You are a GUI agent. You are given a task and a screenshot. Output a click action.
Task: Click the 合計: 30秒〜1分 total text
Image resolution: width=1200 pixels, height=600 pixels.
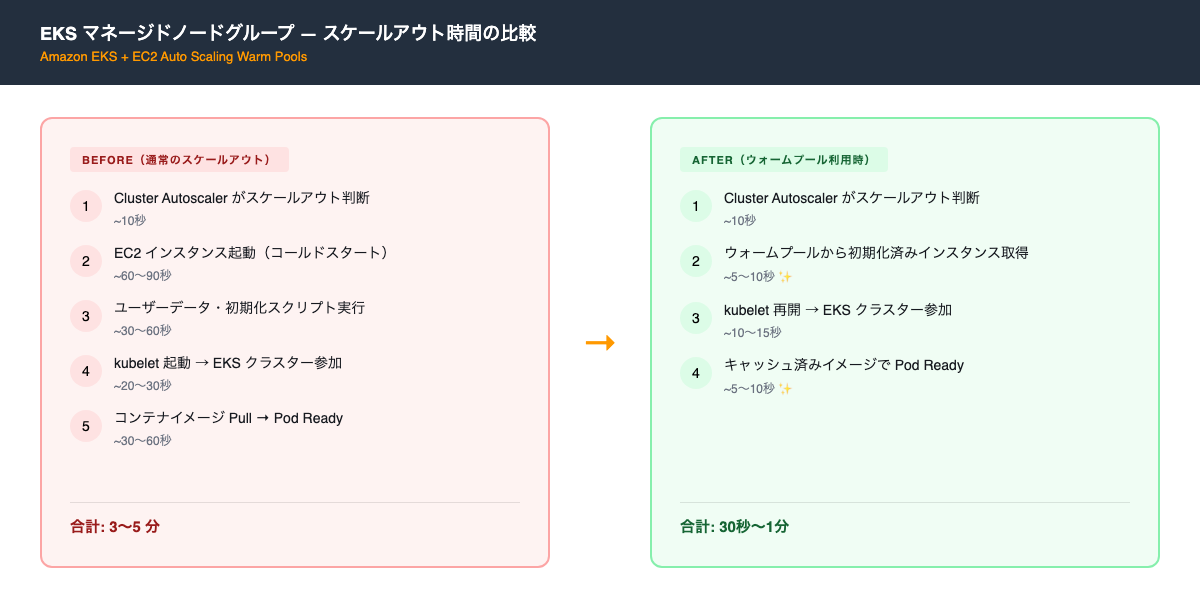tap(736, 525)
